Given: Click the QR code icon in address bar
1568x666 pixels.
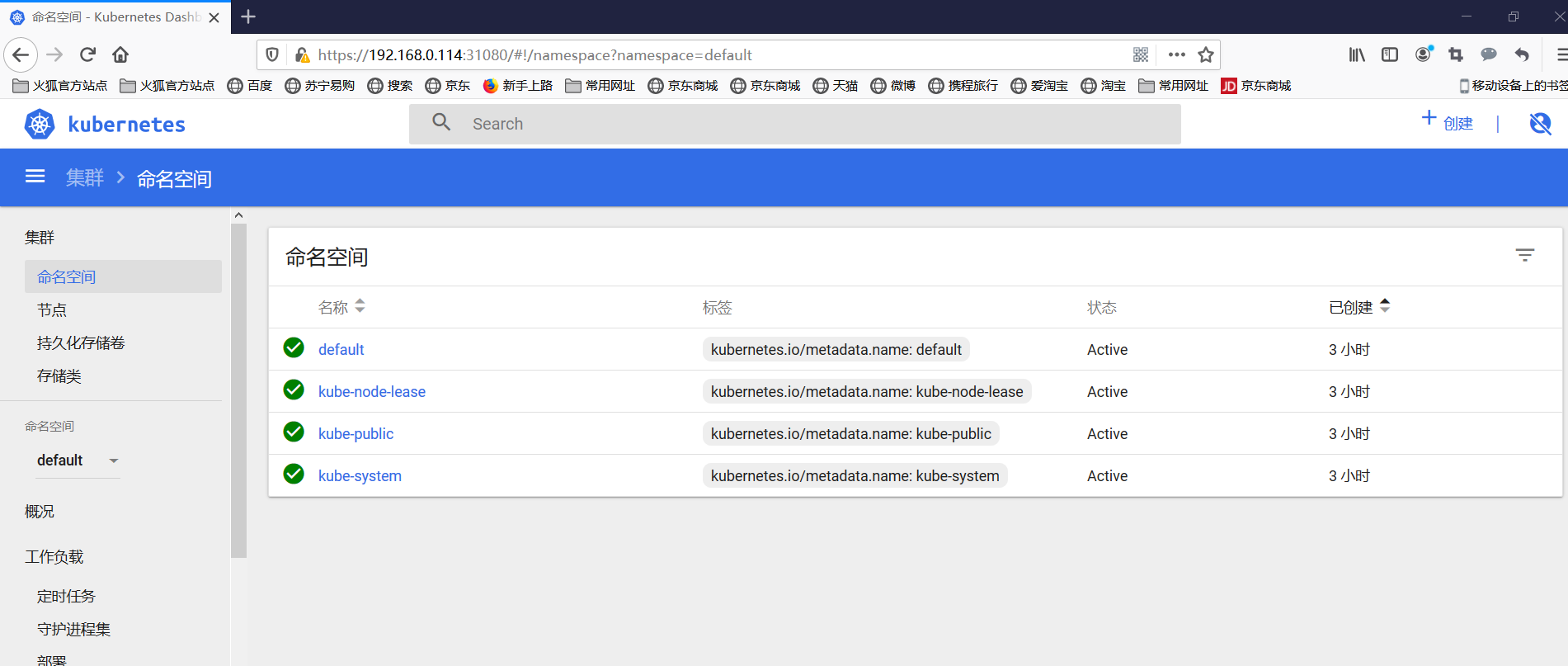Looking at the screenshot, I should (1141, 54).
